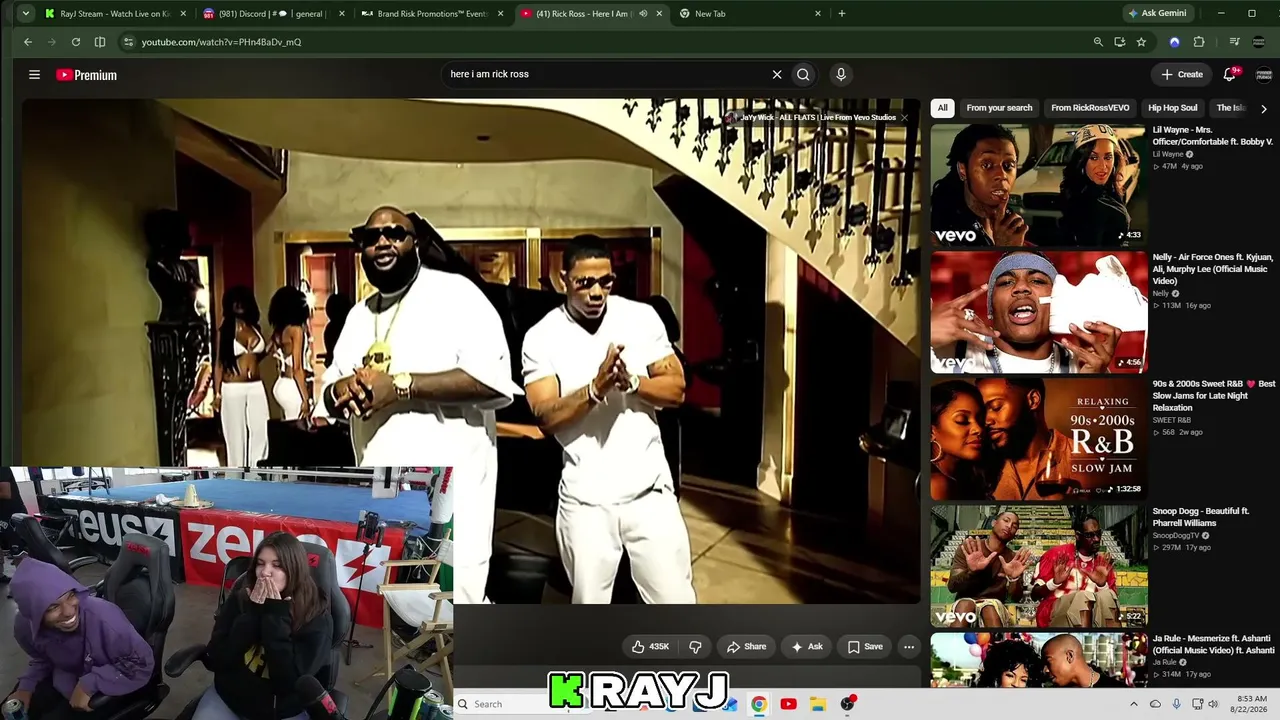
Task: Switch to Brand Risk Promotions tab
Action: click(x=432, y=14)
